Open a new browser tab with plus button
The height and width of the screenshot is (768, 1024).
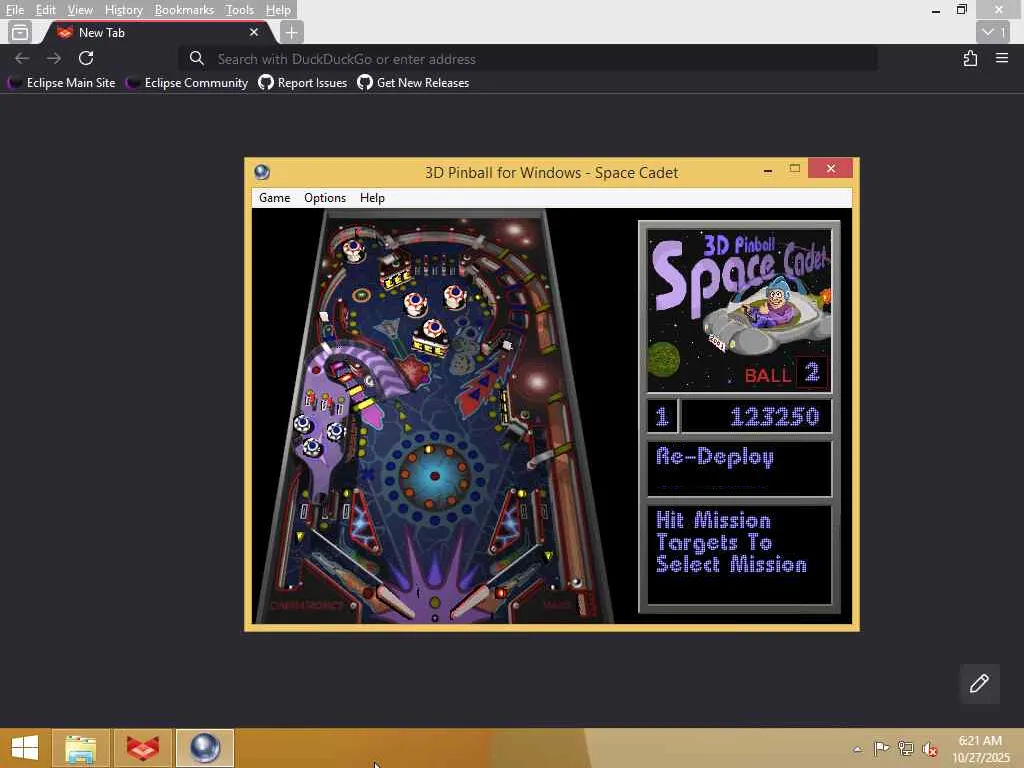pos(291,32)
